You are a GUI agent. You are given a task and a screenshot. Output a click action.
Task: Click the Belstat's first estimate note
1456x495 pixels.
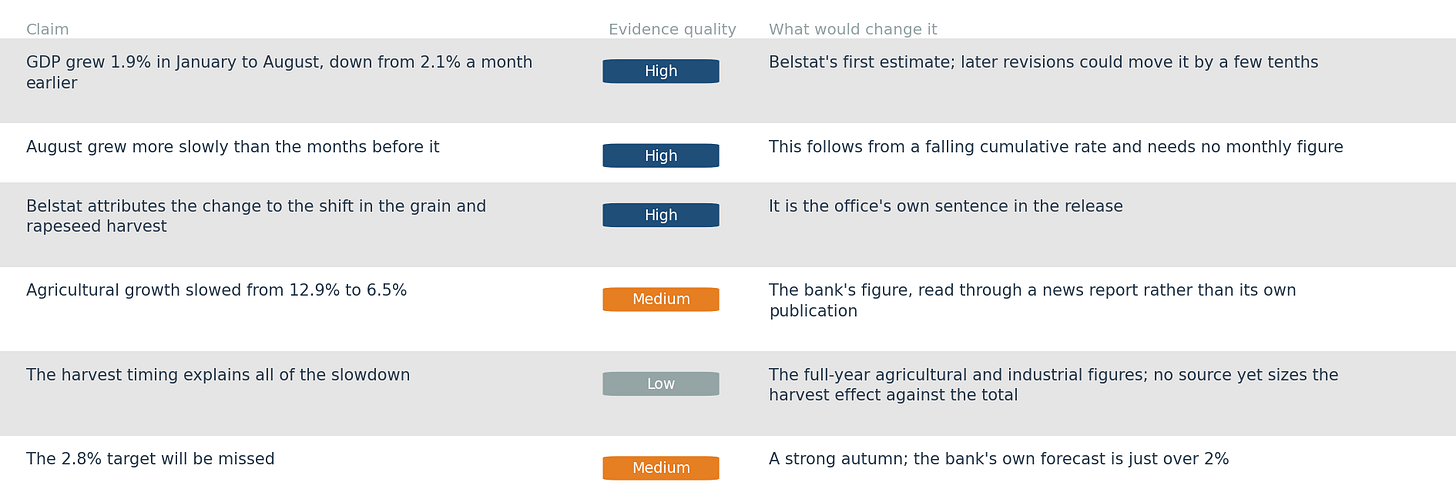tap(1043, 63)
